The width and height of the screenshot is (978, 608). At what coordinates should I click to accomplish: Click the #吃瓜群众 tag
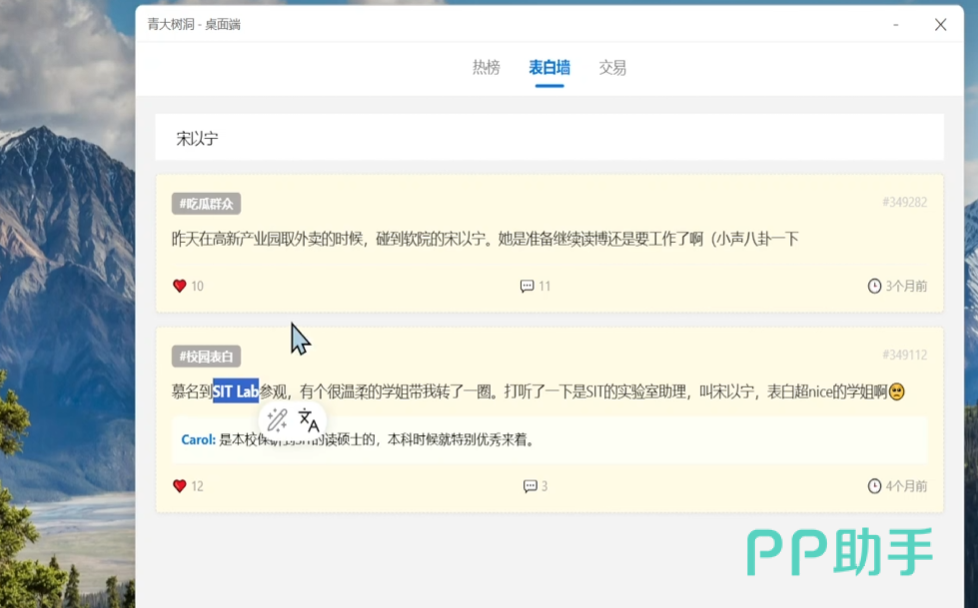pyautogui.click(x=206, y=204)
